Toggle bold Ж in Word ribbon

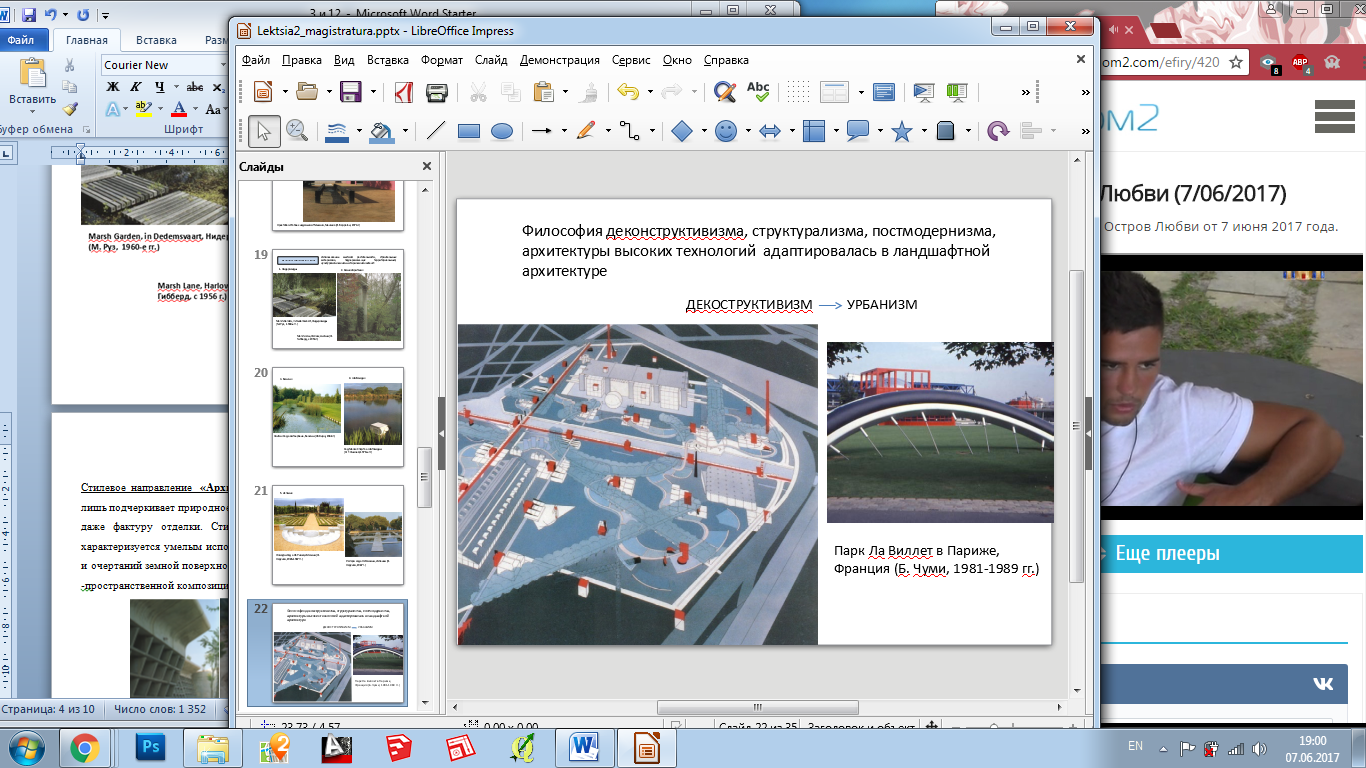pyautogui.click(x=112, y=87)
